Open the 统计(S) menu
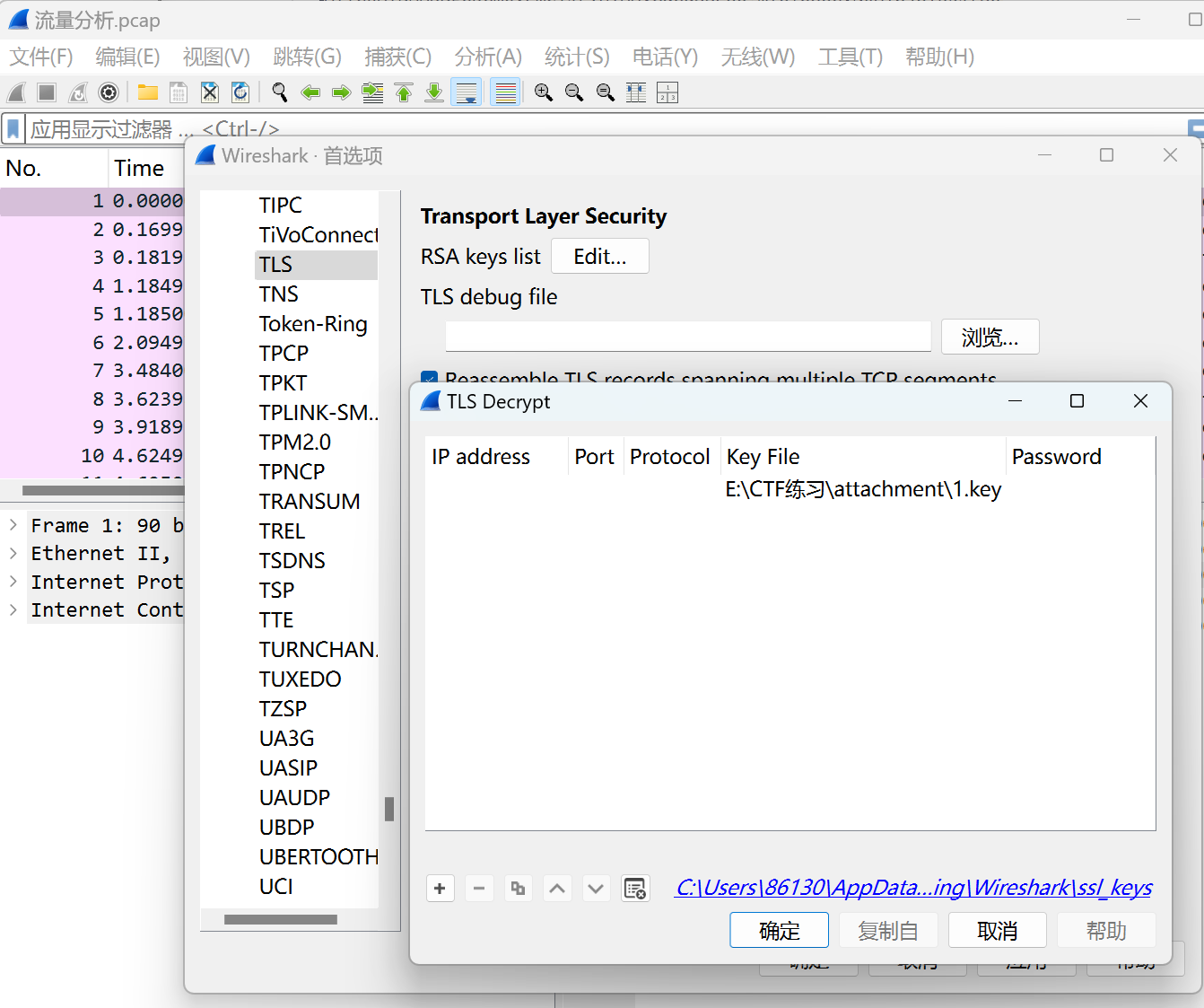1204x1008 pixels. pos(577,57)
